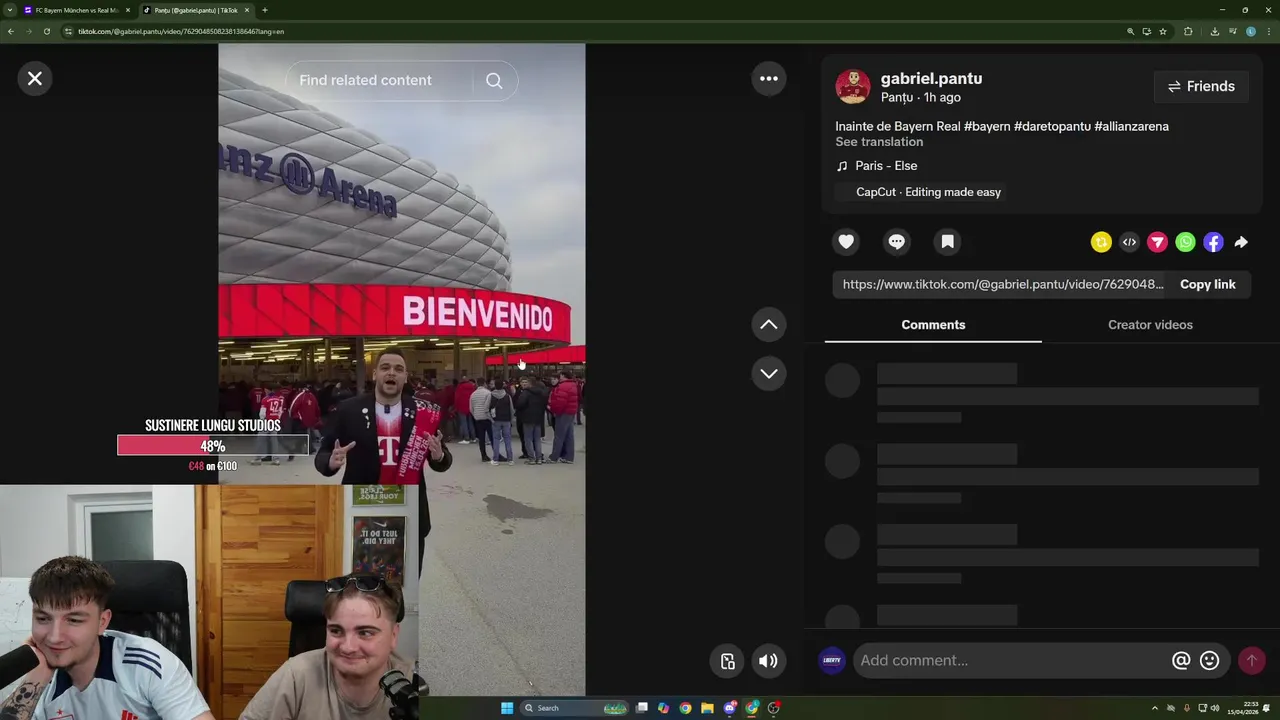This screenshot has width=1280, height=720.
Task: Insert a mention with the @ icon
Action: (x=1181, y=660)
